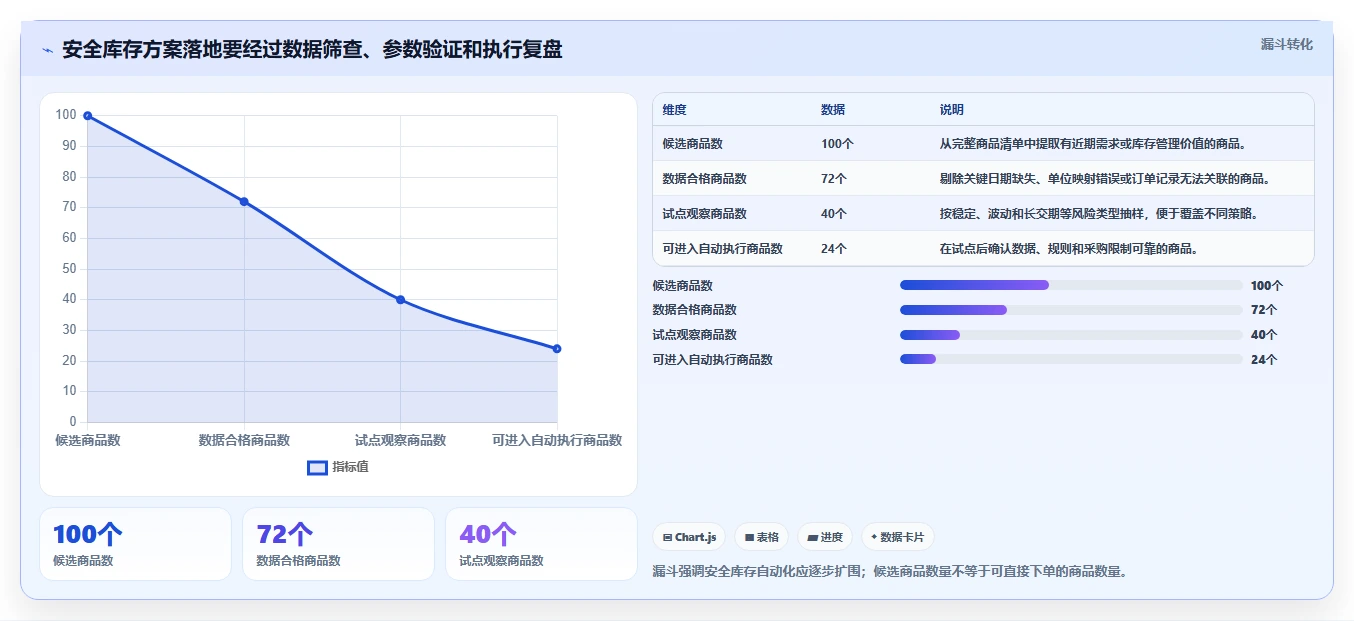The height and width of the screenshot is (621, 1354).
Task: Click the 试点观察商品数 table row label
Action: point(705,214)
